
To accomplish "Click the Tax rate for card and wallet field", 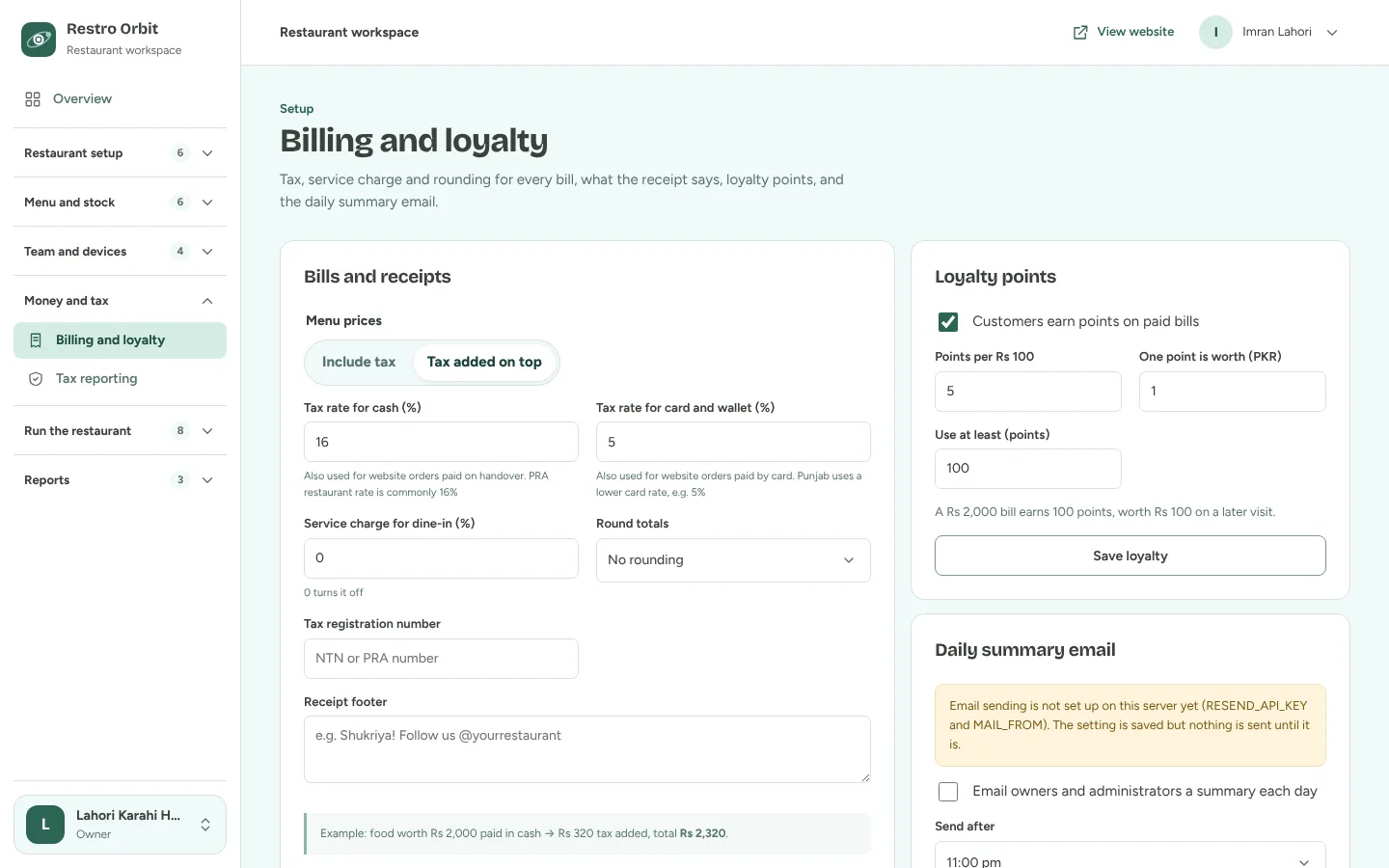I will pos(733,442).
